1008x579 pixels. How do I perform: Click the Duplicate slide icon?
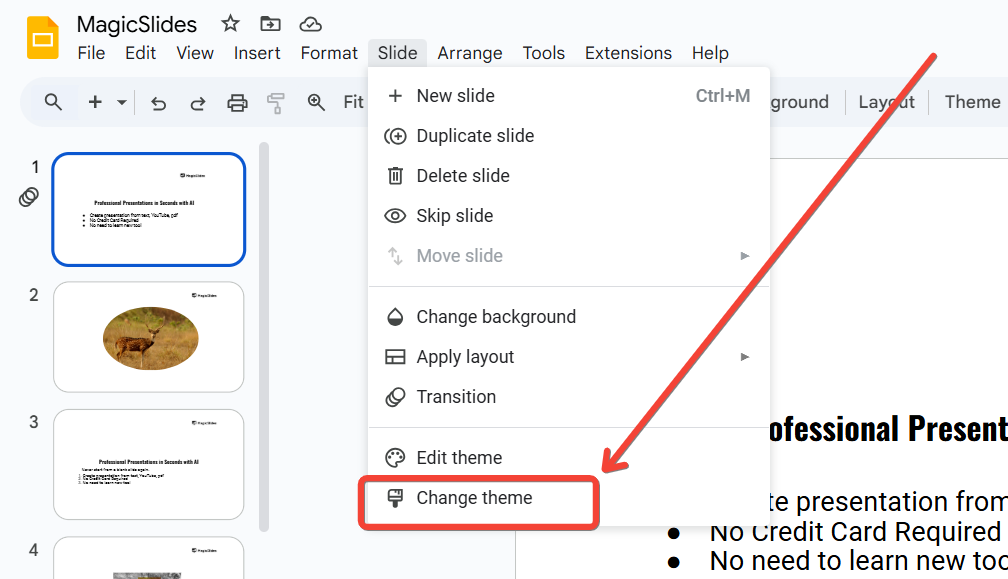coord(395,136)
